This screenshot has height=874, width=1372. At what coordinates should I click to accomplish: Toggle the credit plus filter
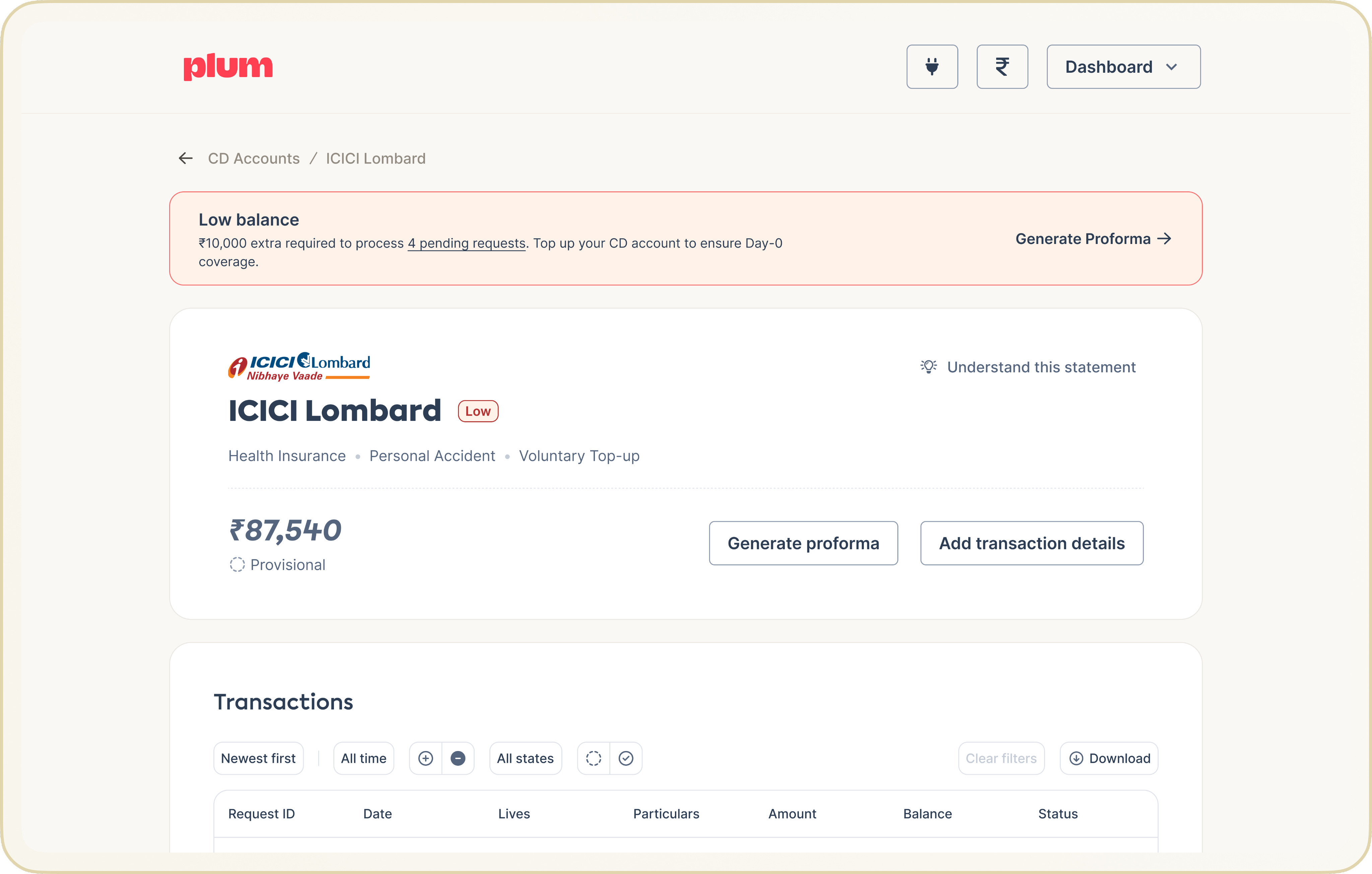tap(426, 758)
